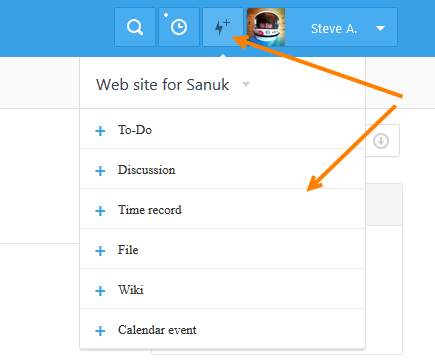Click the plus icon beside File

(100, 251)
